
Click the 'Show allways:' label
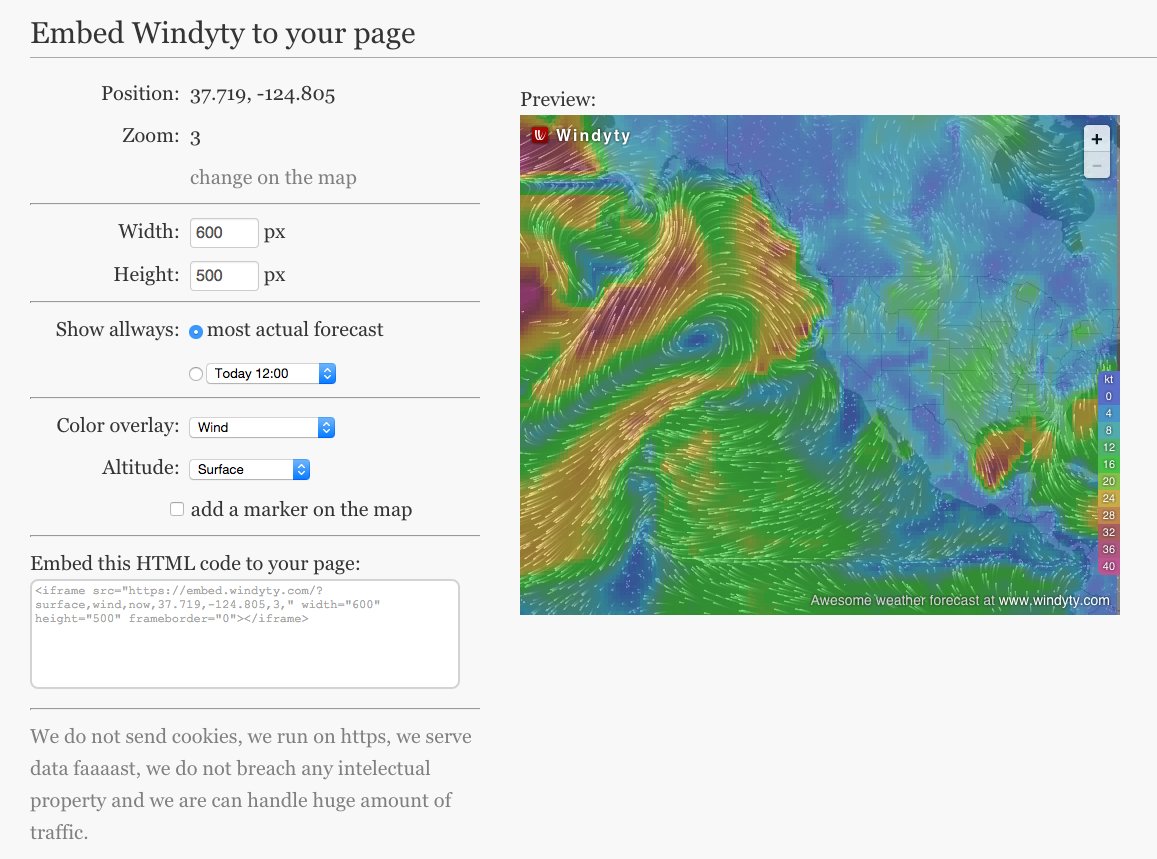coord(117,330)
